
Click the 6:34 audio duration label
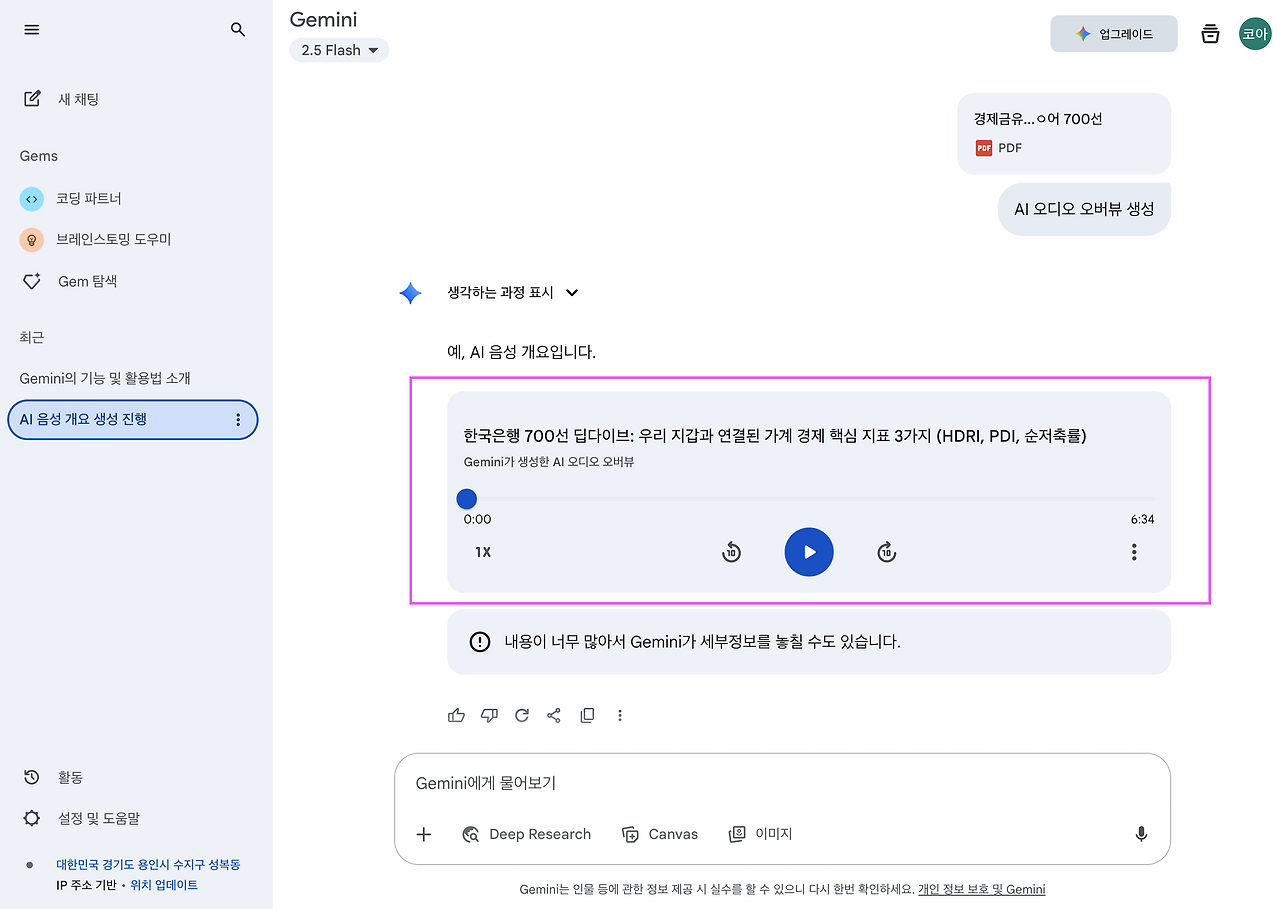pos(1142,519)
